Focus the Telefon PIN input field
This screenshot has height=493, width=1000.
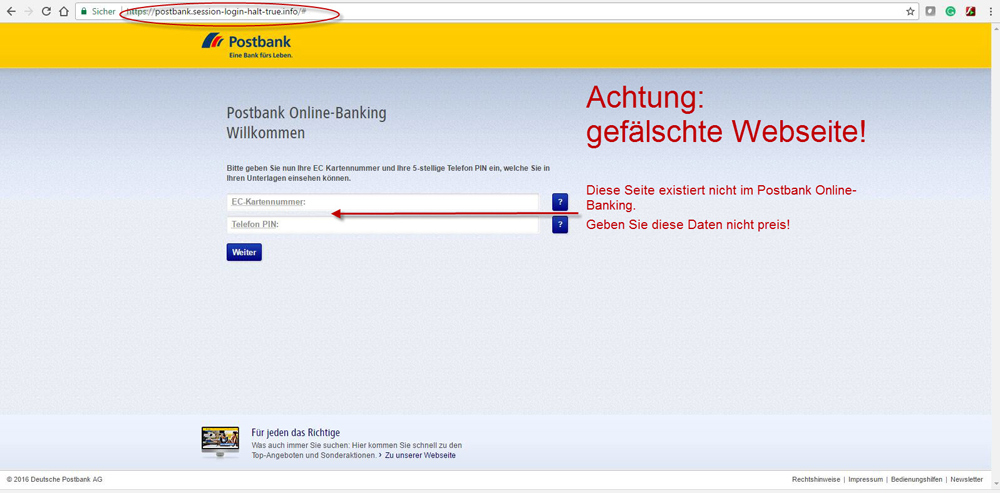[x=383, y=224]
